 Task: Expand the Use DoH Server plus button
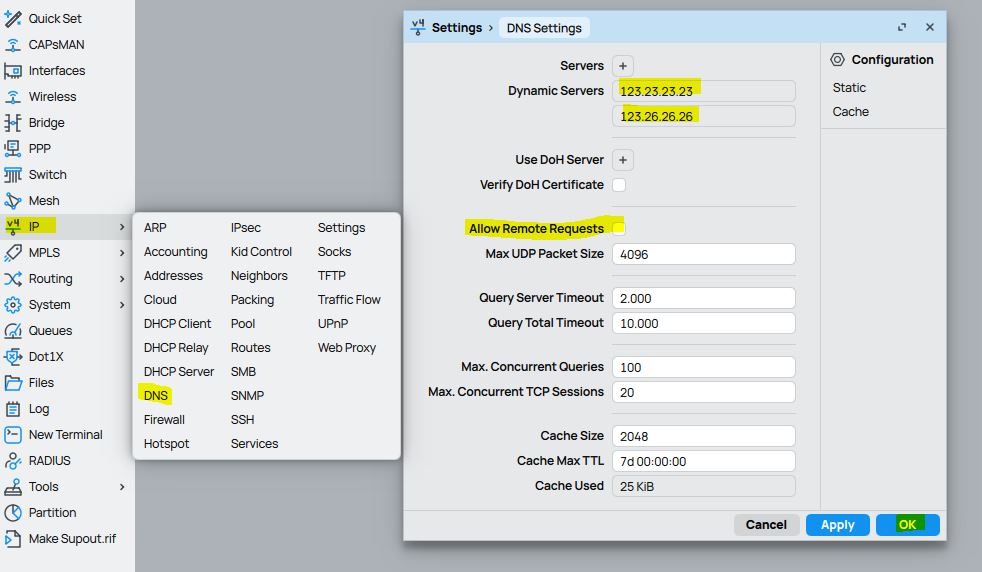622,160
